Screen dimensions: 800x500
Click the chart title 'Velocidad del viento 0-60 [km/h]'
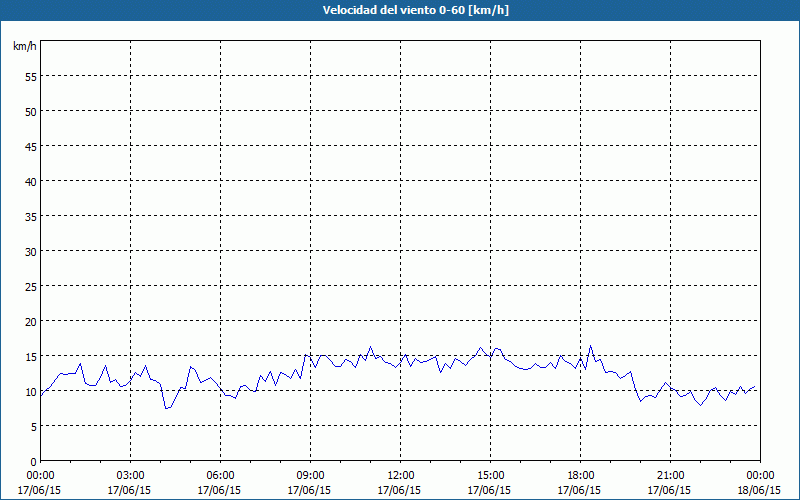coord(416,10)
